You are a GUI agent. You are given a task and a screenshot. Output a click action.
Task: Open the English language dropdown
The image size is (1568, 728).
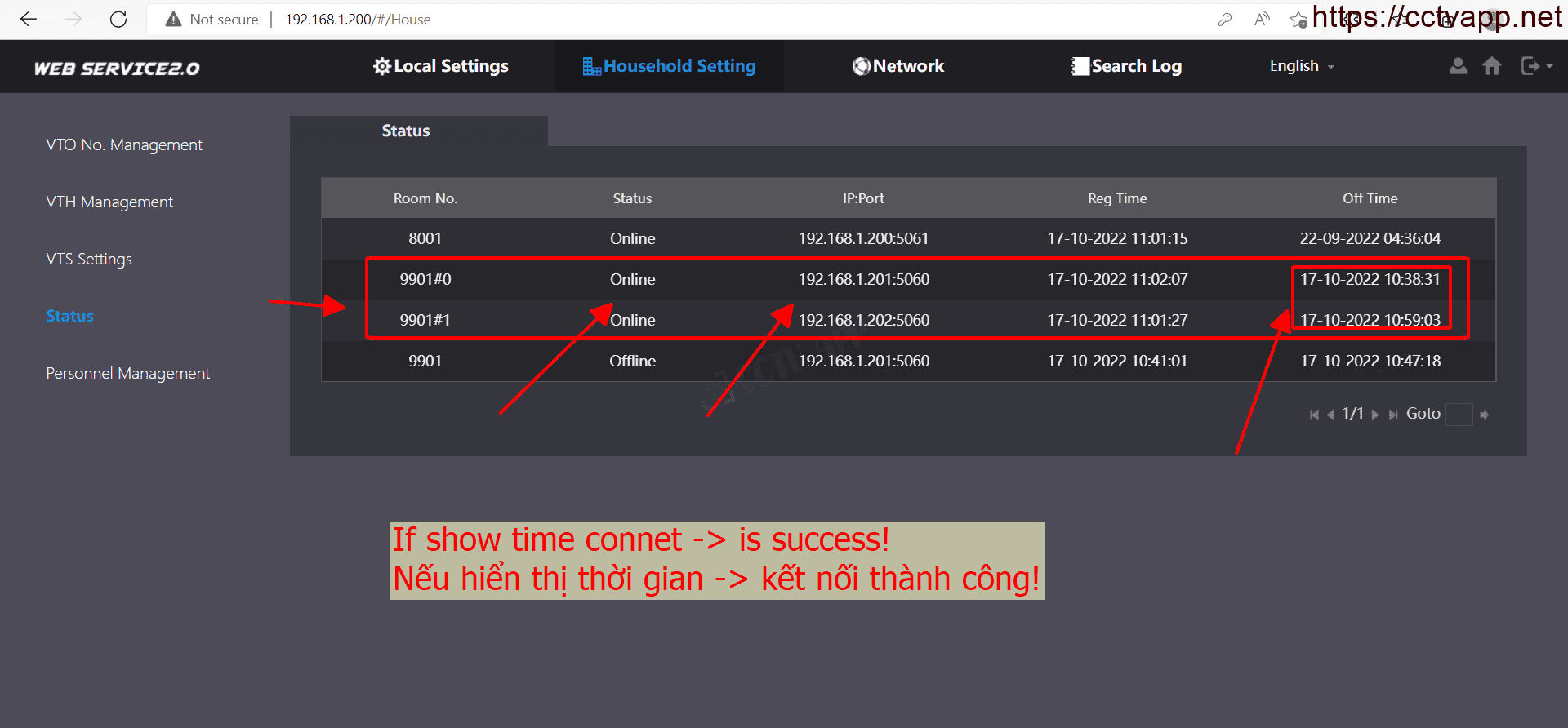click(x=1301, y=66)
